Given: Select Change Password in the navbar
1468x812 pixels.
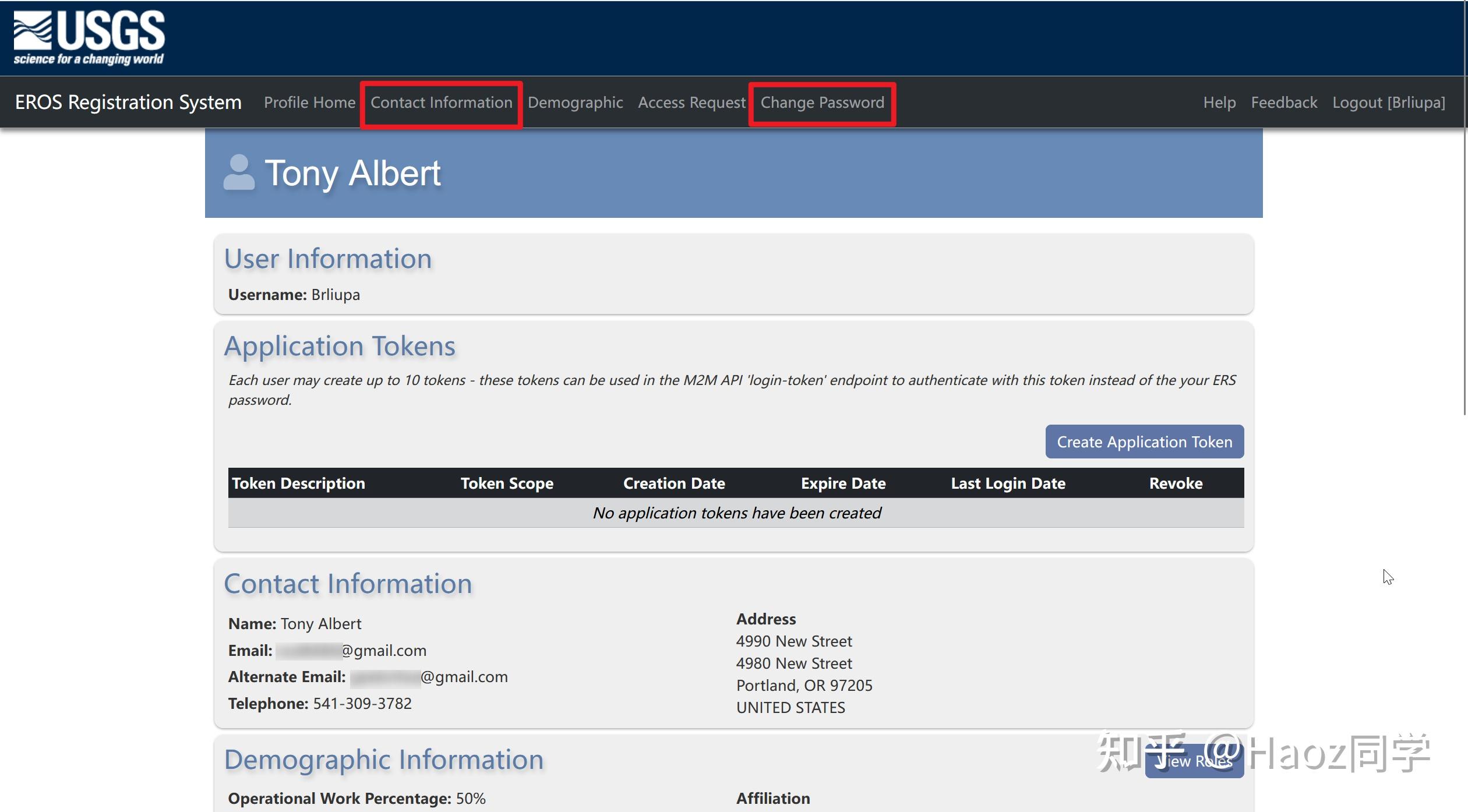Looking at the screenshot, I should (822, 103).
